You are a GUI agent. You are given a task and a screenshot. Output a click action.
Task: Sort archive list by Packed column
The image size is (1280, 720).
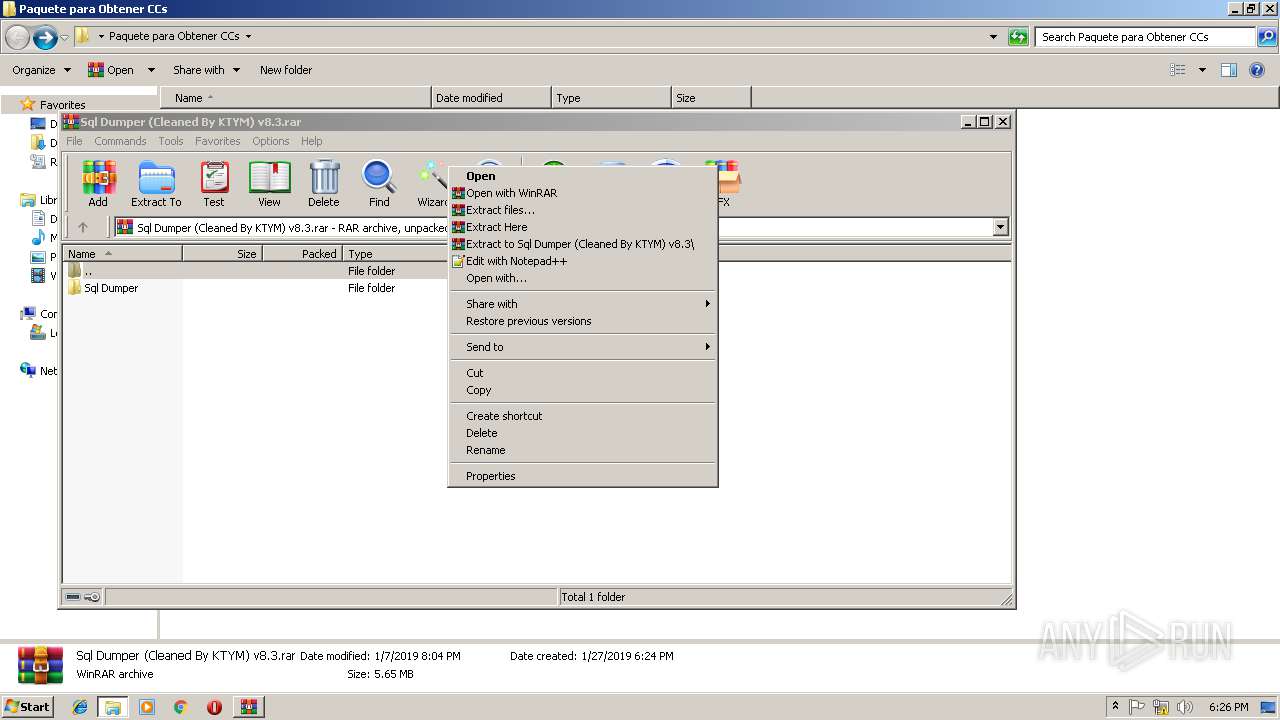coord(302,254)
